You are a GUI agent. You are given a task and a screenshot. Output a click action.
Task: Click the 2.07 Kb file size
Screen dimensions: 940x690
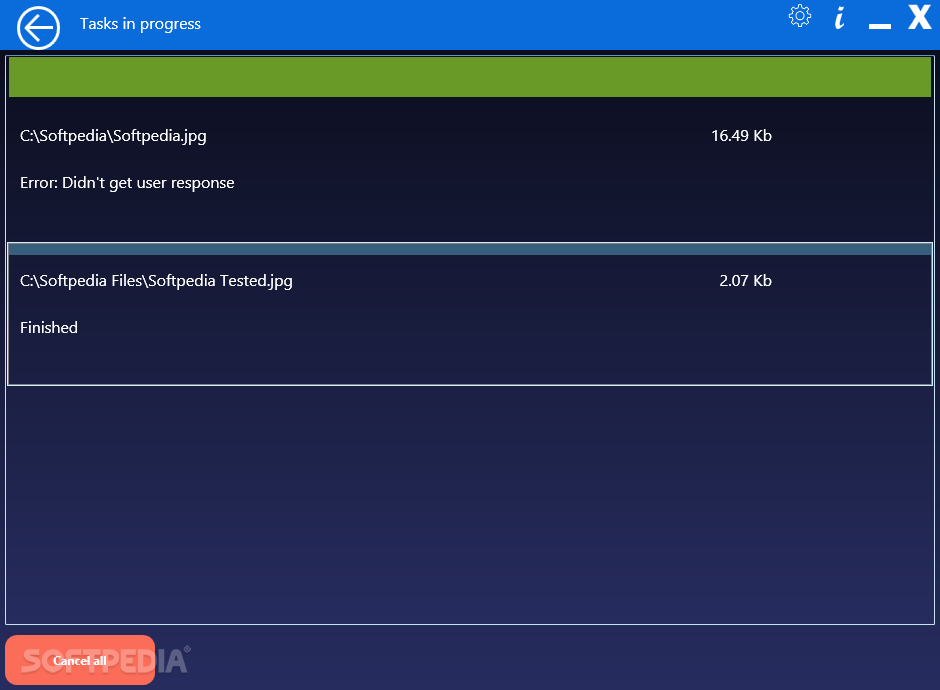(745, 281)
